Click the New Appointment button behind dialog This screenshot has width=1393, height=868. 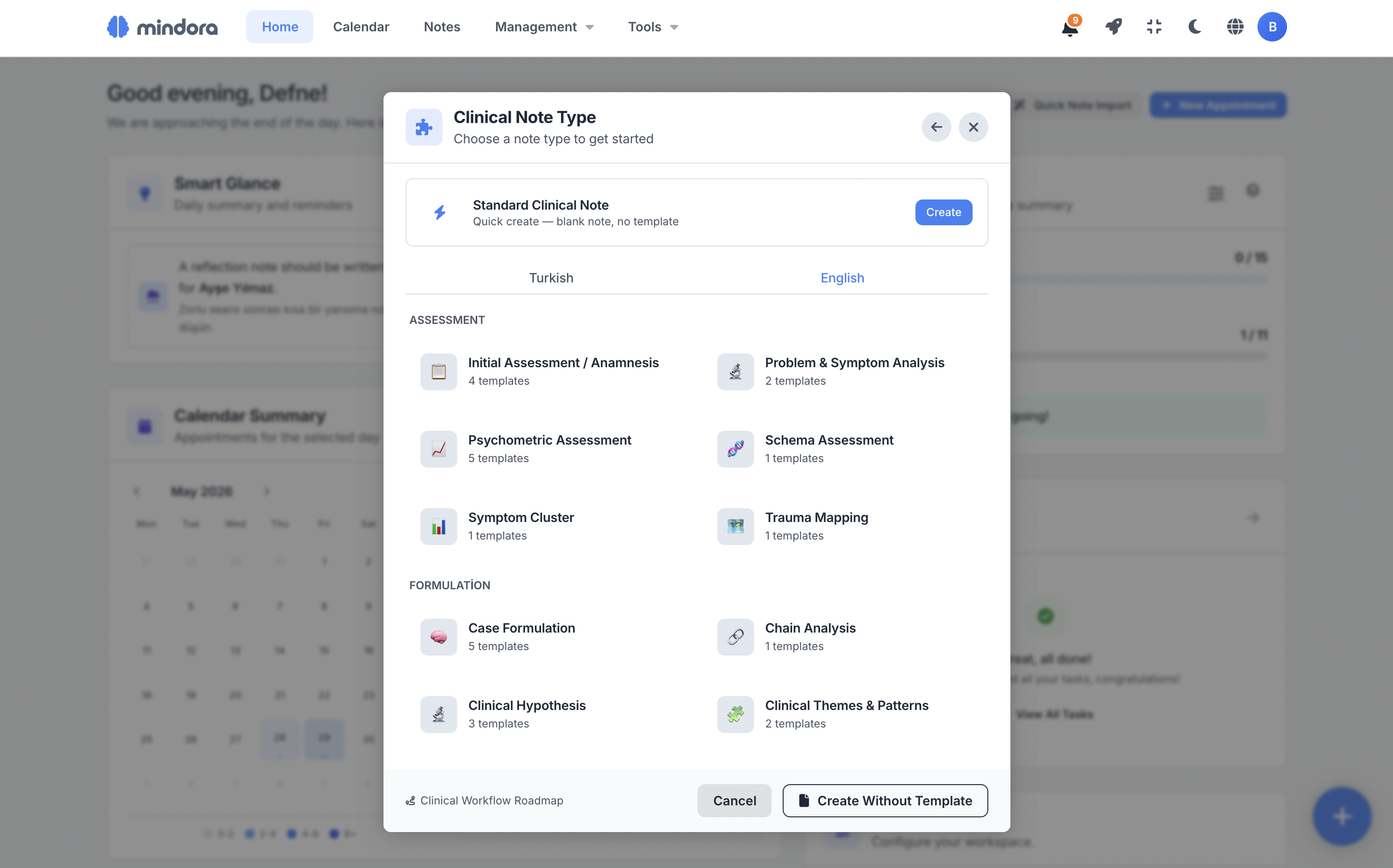(x=1217, y=105)
